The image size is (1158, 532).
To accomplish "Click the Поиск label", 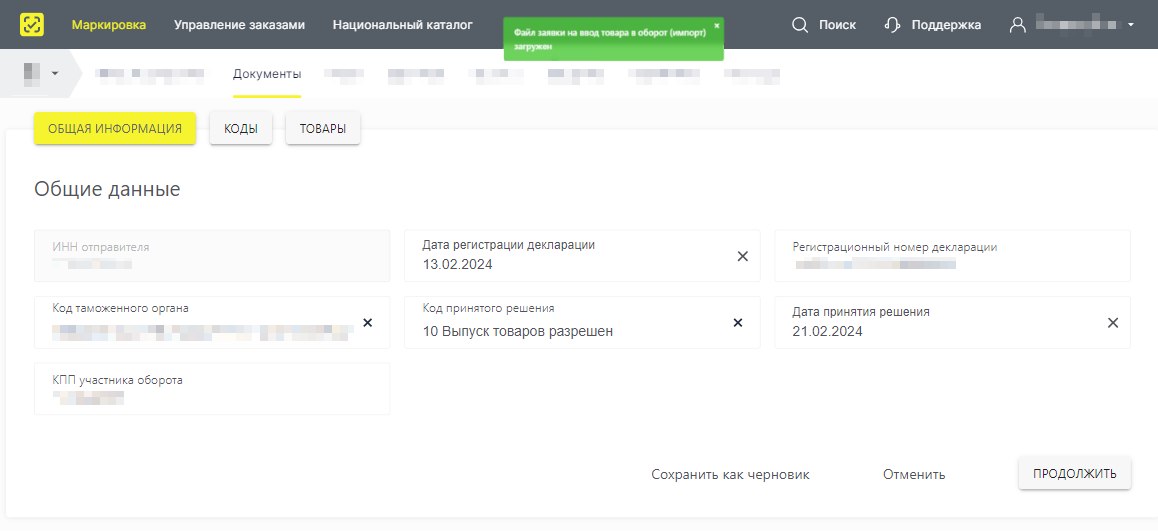I will [837, 25].
